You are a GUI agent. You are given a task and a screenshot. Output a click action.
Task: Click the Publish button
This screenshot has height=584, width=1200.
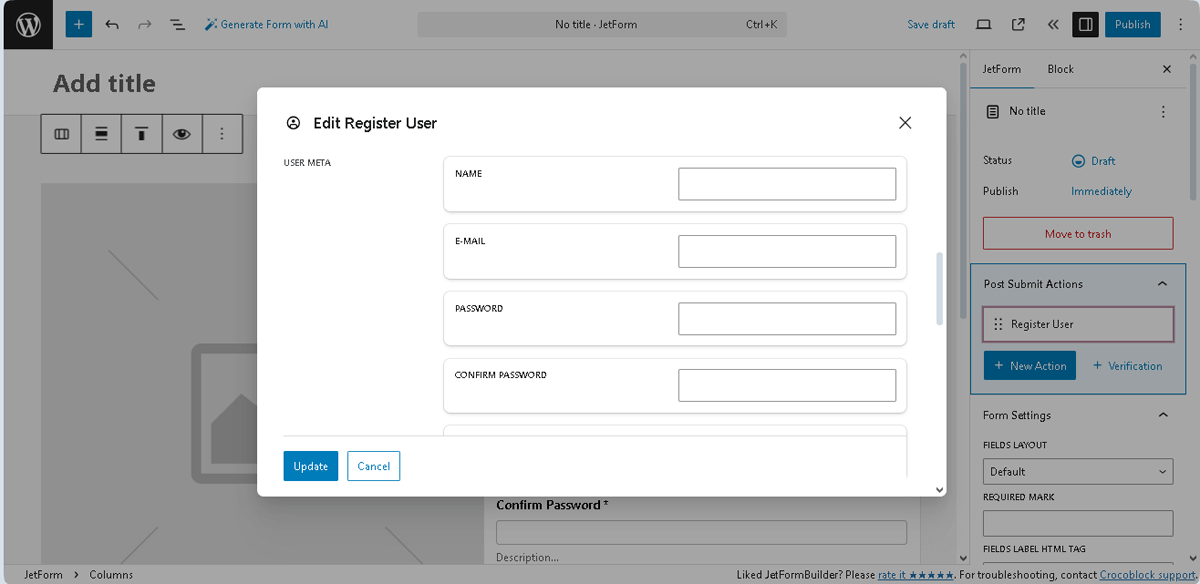(1133, 24)
